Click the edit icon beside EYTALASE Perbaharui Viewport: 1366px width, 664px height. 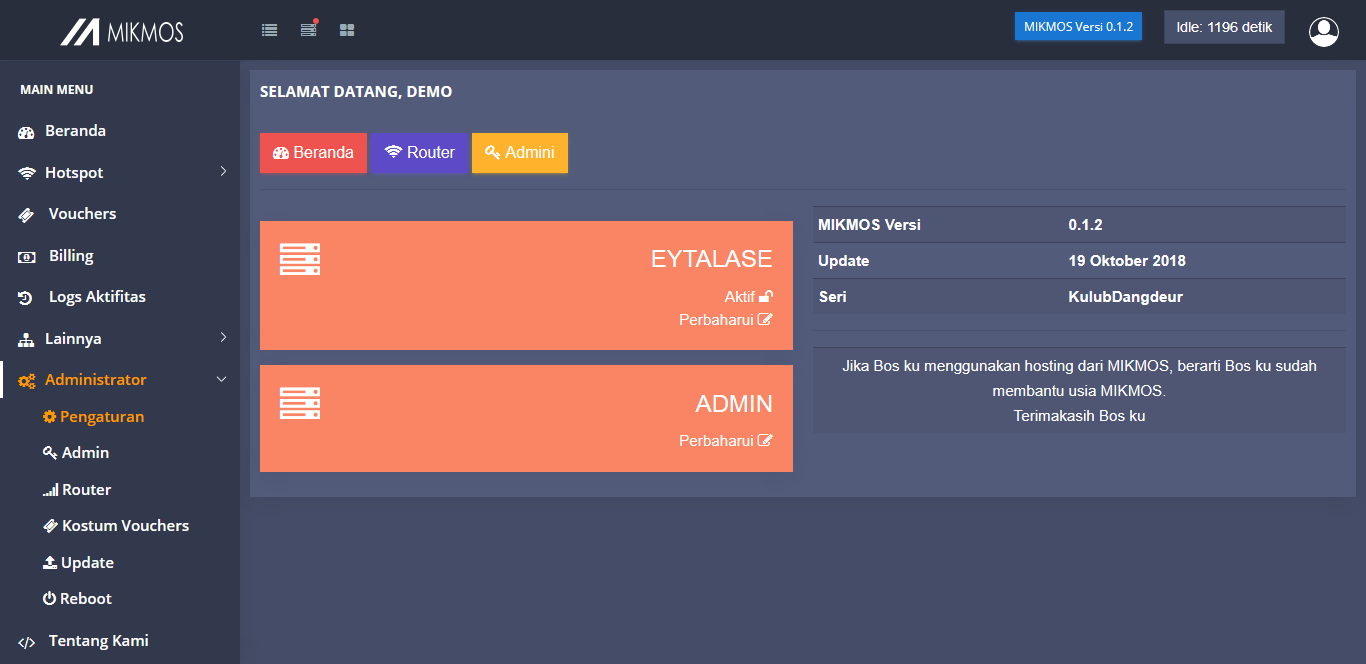(x=765, y=320)
